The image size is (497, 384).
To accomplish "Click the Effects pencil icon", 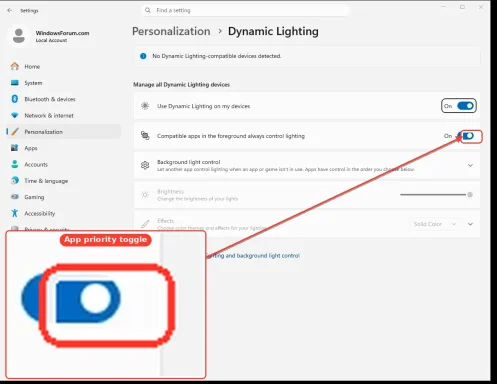I will click(x=145, y=224).
